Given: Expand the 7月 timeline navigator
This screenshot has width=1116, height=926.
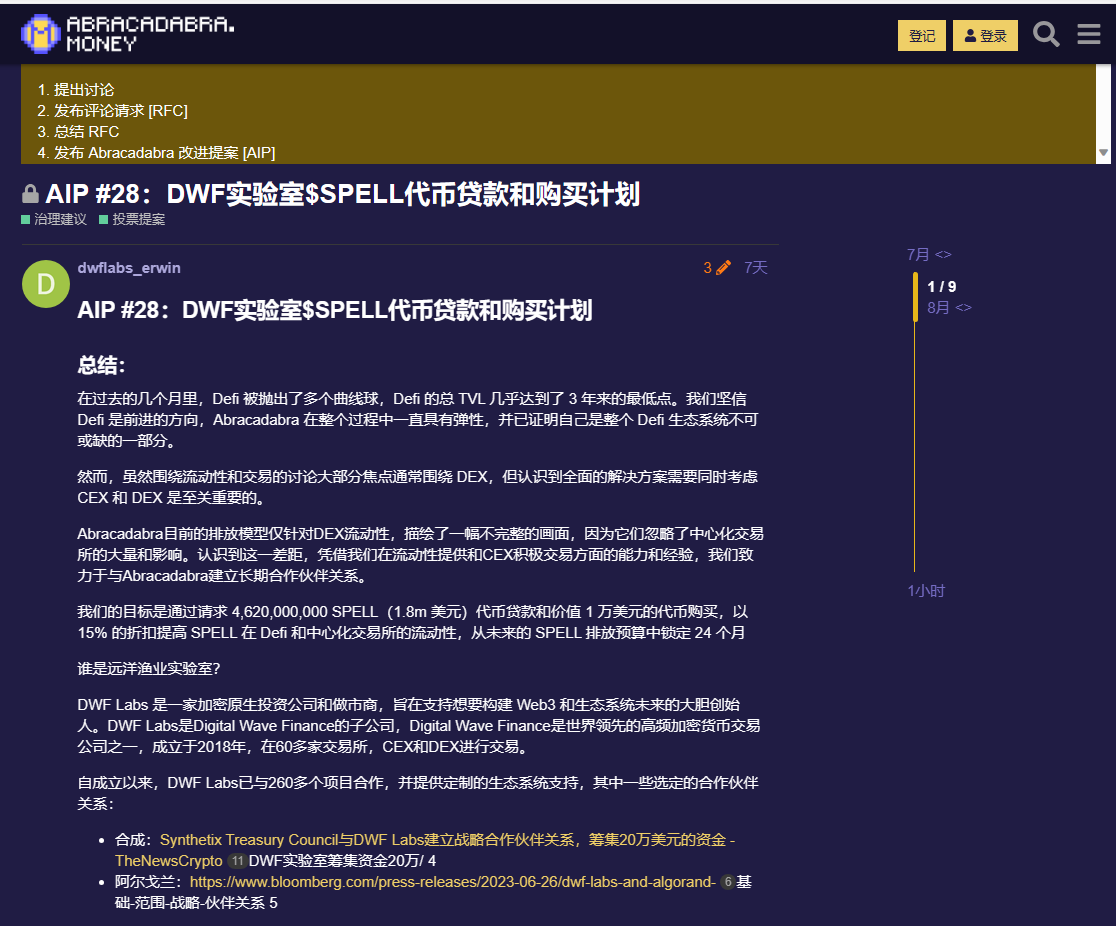Looking at the screenshot, I should coord(928,254).
